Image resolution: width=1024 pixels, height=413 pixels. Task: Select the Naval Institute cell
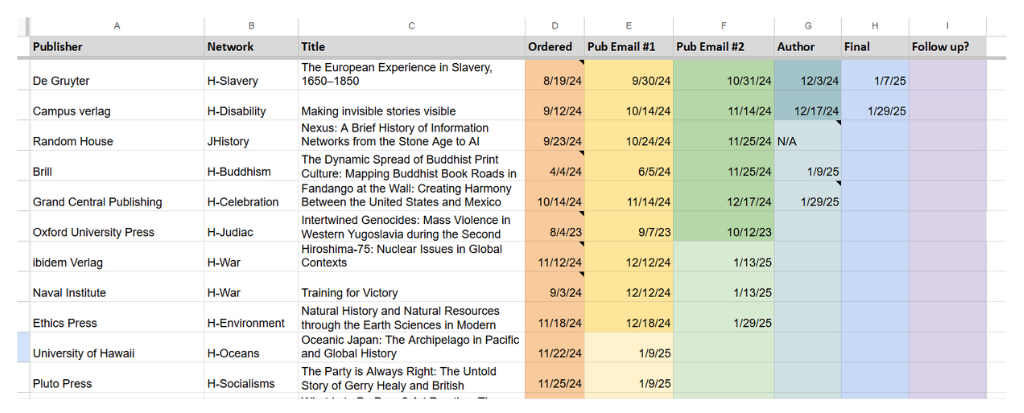tap(117, 287)
